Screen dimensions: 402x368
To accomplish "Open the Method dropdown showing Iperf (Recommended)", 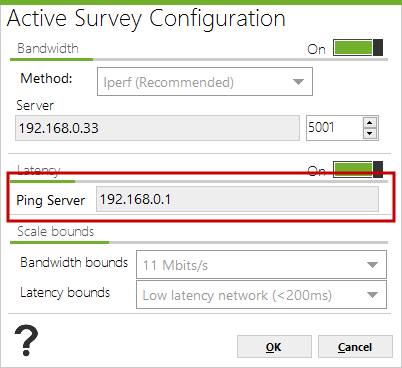I will (205, 82).
